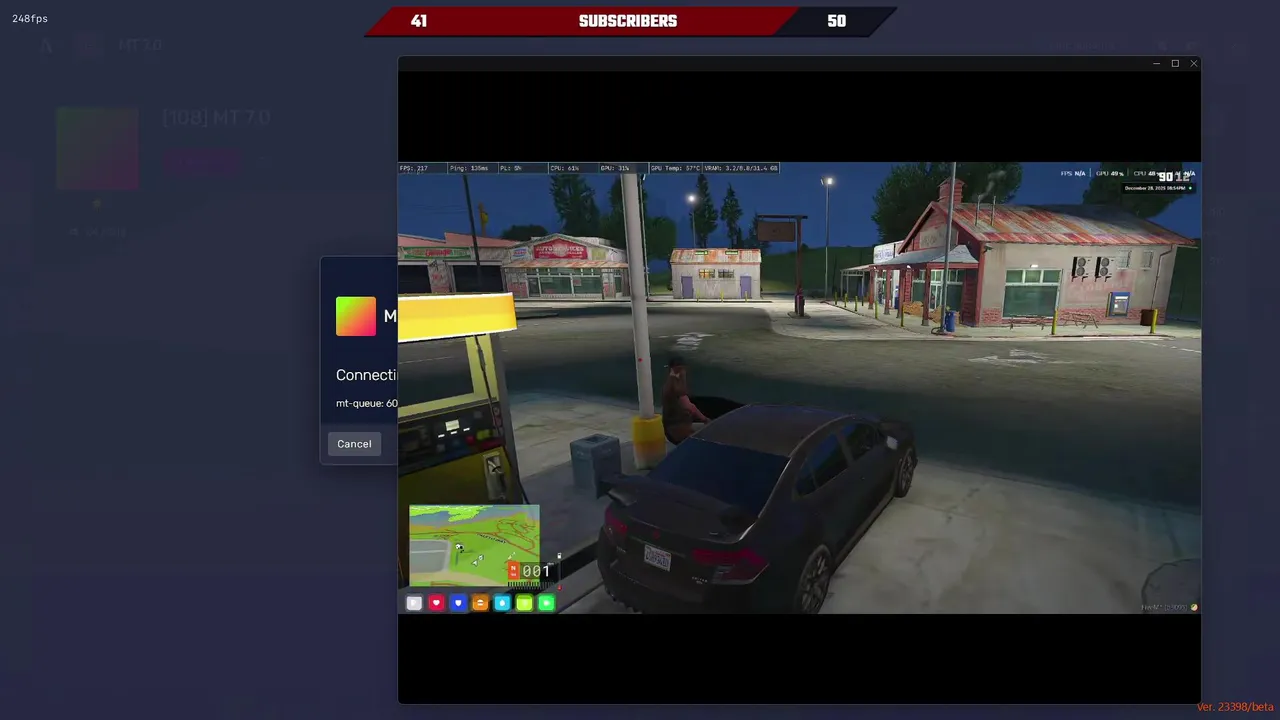Click the date and time overlay in game
This screenshot has width=1280, height=720.
(1158, 188)
